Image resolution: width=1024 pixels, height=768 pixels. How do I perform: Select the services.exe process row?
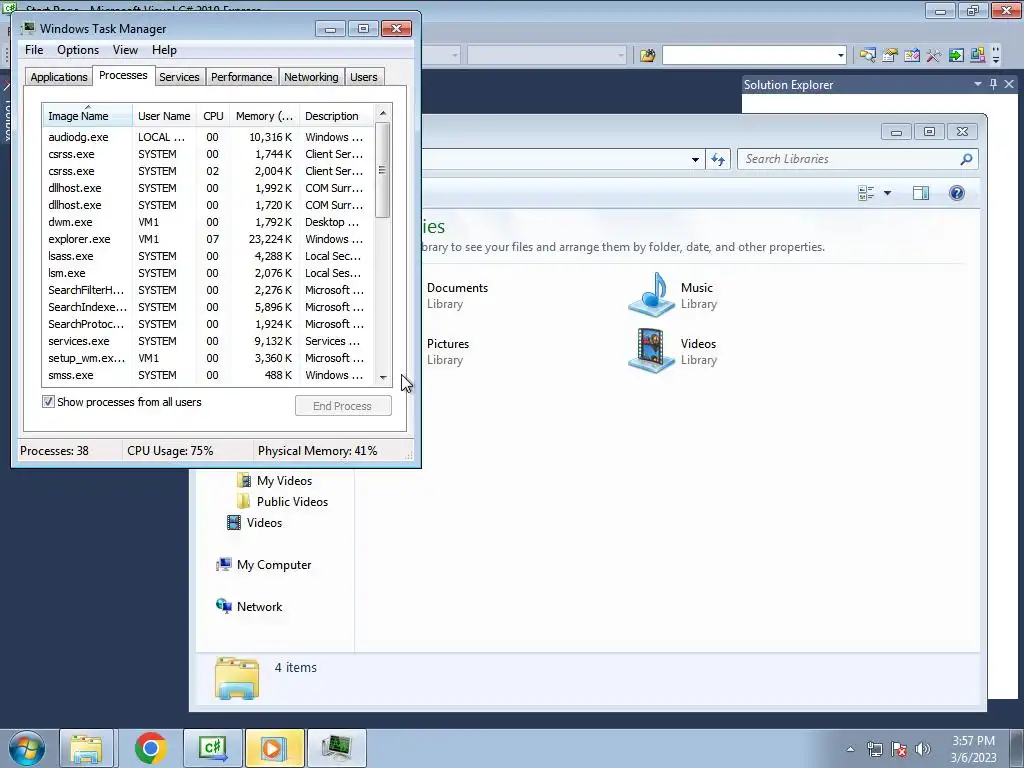click(x=208, y=341)
